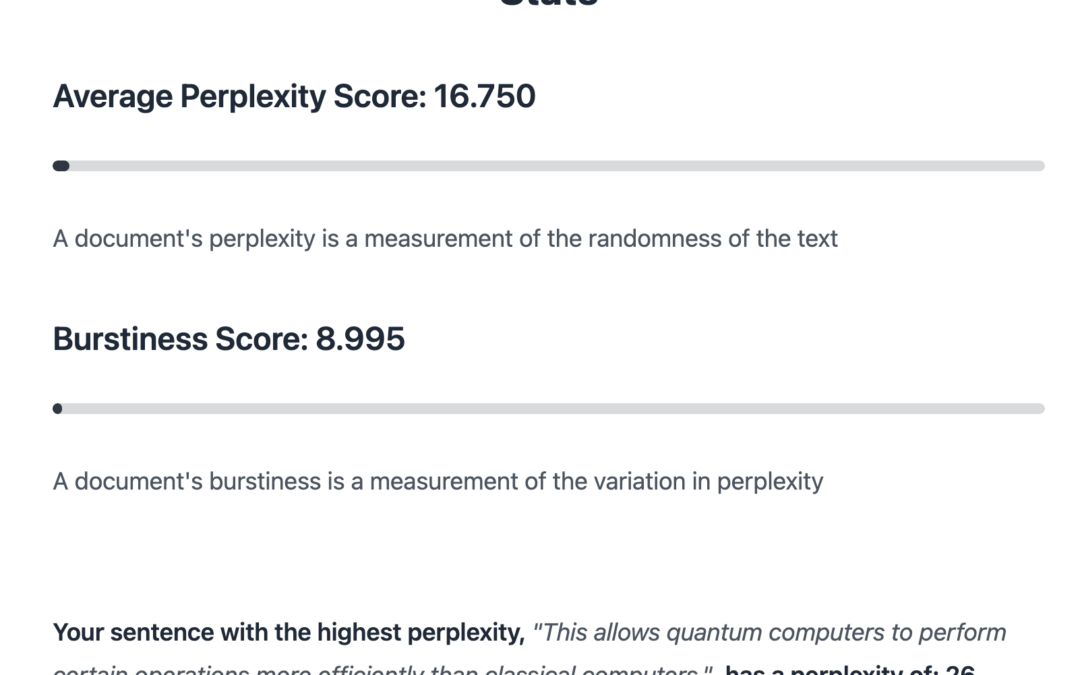
Task: Click the italic quote starting "This allows quantum"
Action: click(x=770, y=633)
